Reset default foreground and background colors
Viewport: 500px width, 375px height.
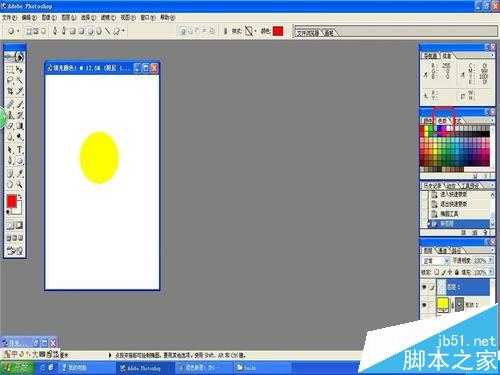[8, 211]
